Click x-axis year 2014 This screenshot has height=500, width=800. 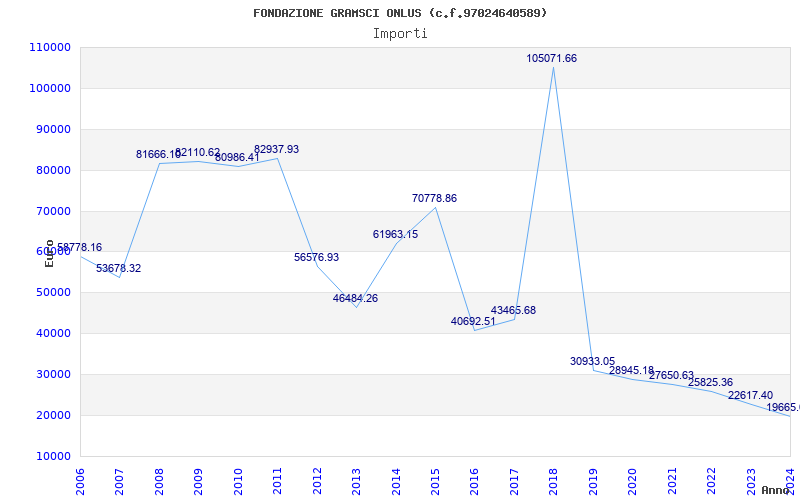pos(396,481)
